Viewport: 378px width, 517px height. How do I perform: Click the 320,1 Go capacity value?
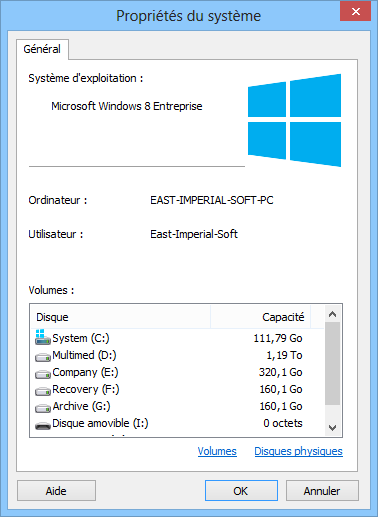[281, 372]
